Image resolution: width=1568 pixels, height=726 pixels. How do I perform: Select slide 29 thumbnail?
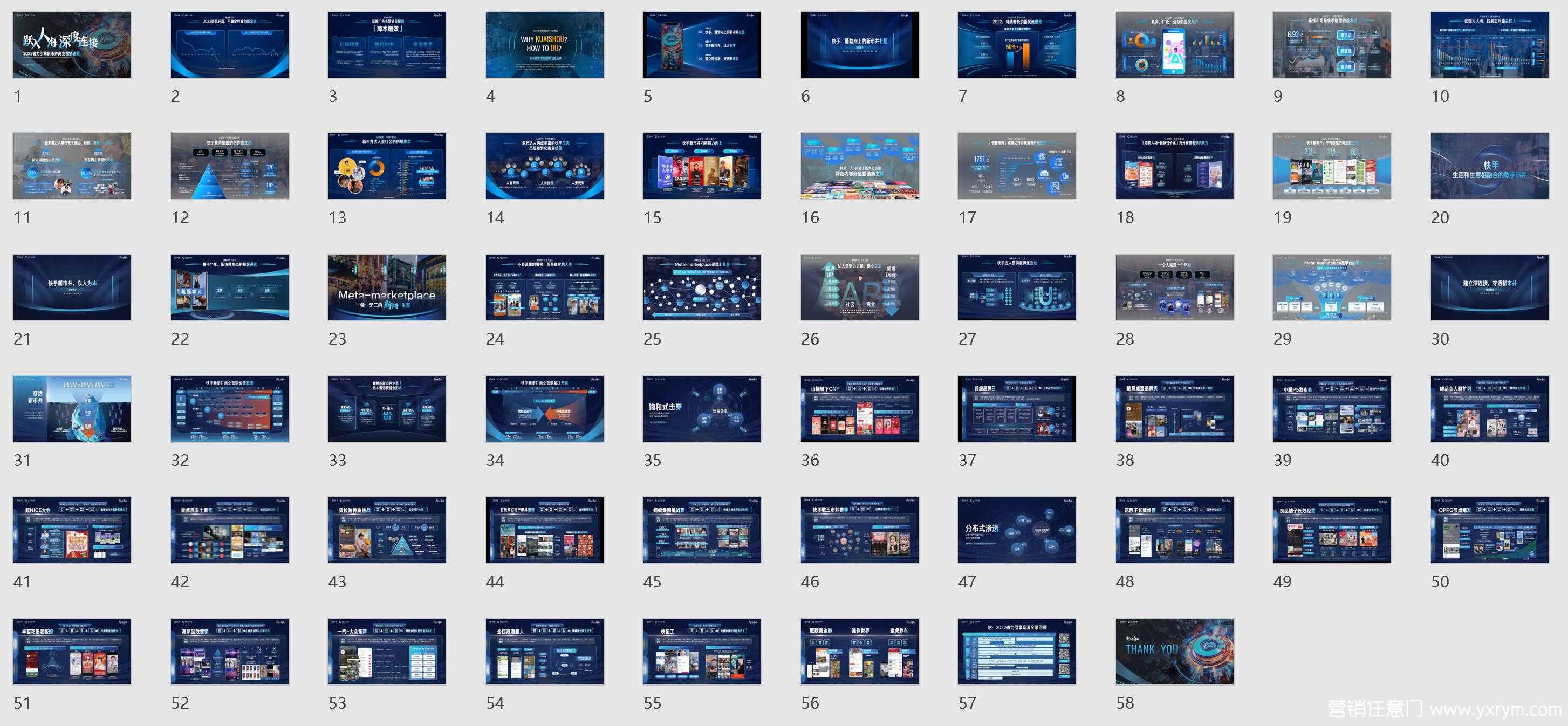tap(1332, 287)
